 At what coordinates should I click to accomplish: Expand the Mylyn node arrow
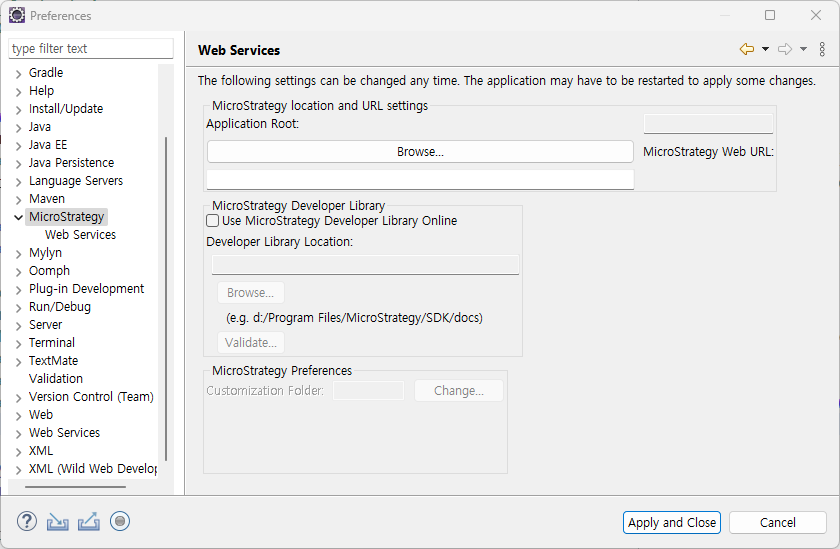(x=19, y=254)
